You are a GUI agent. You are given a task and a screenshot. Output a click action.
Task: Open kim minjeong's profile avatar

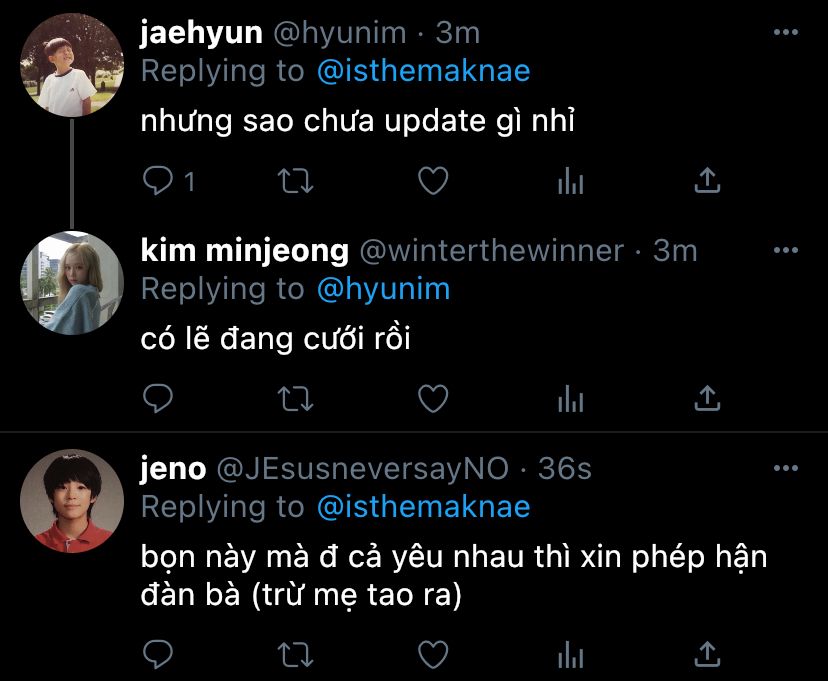coord(72,283)
